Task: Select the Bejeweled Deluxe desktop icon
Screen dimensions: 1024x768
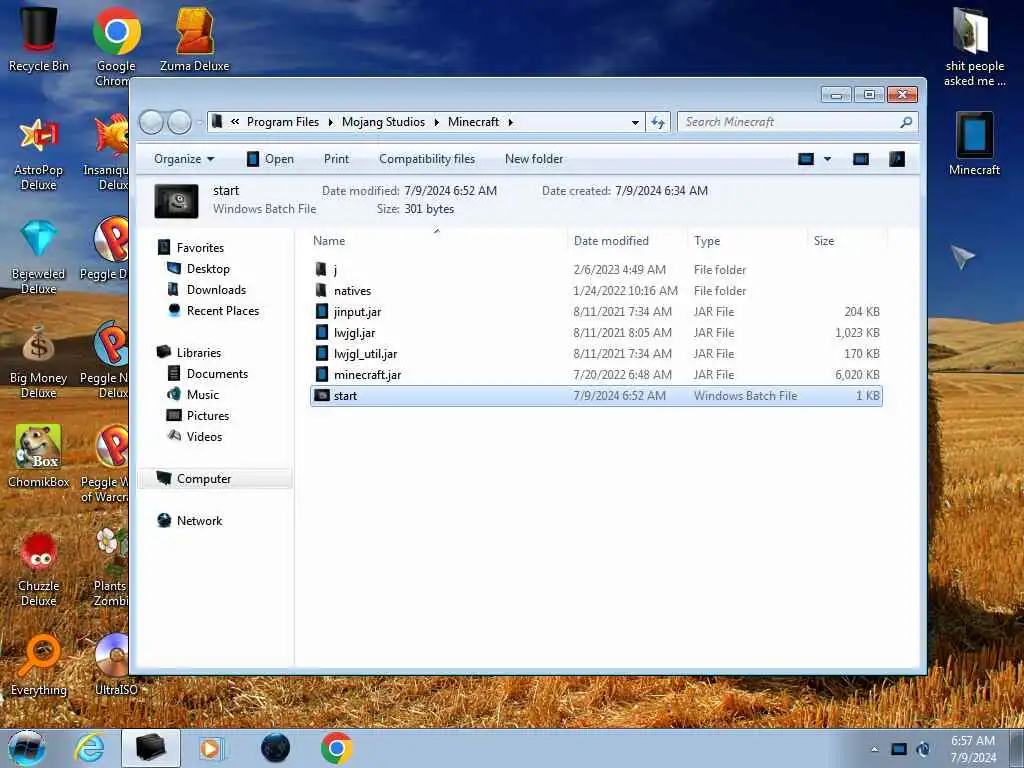Action: coord(39,257)
